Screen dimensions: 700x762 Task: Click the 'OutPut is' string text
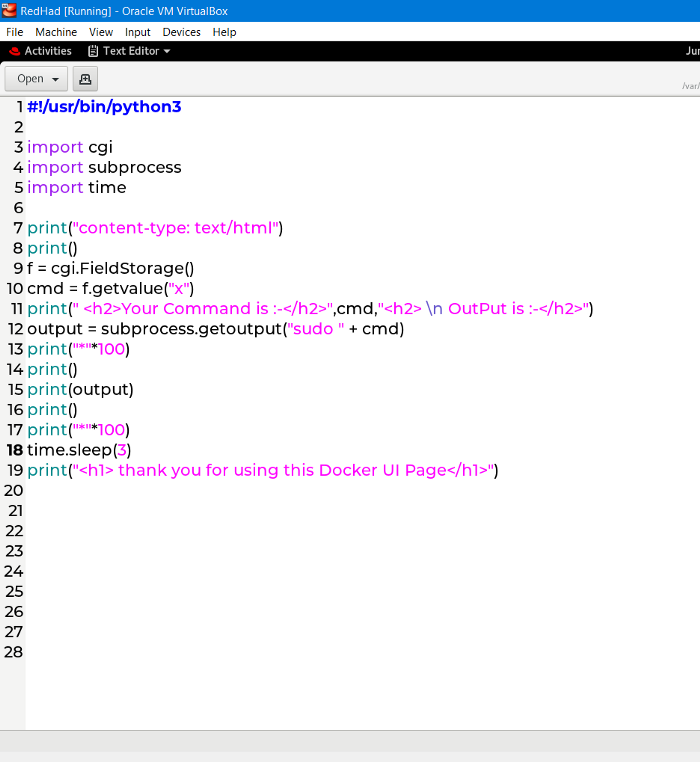(x=486, y=309)
